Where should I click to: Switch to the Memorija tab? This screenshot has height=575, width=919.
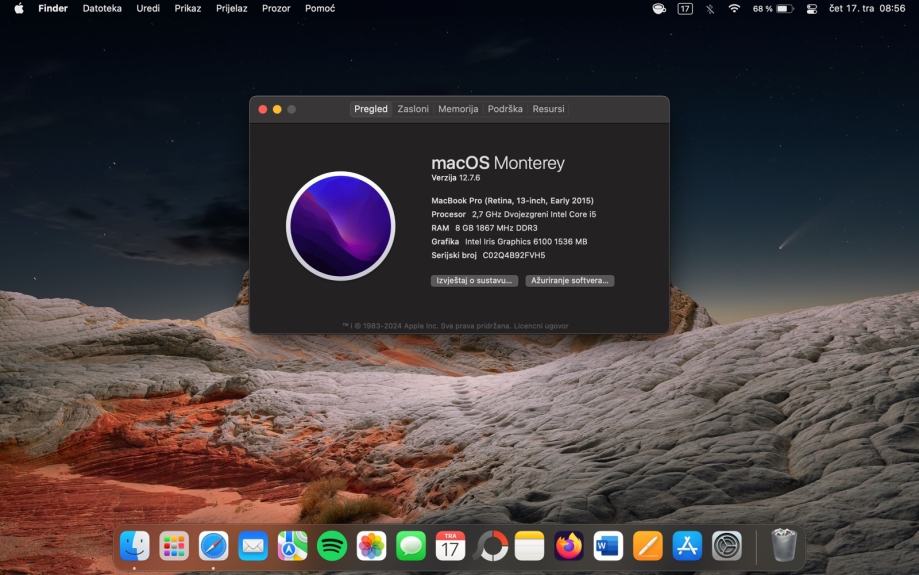(x=458, y=109)
